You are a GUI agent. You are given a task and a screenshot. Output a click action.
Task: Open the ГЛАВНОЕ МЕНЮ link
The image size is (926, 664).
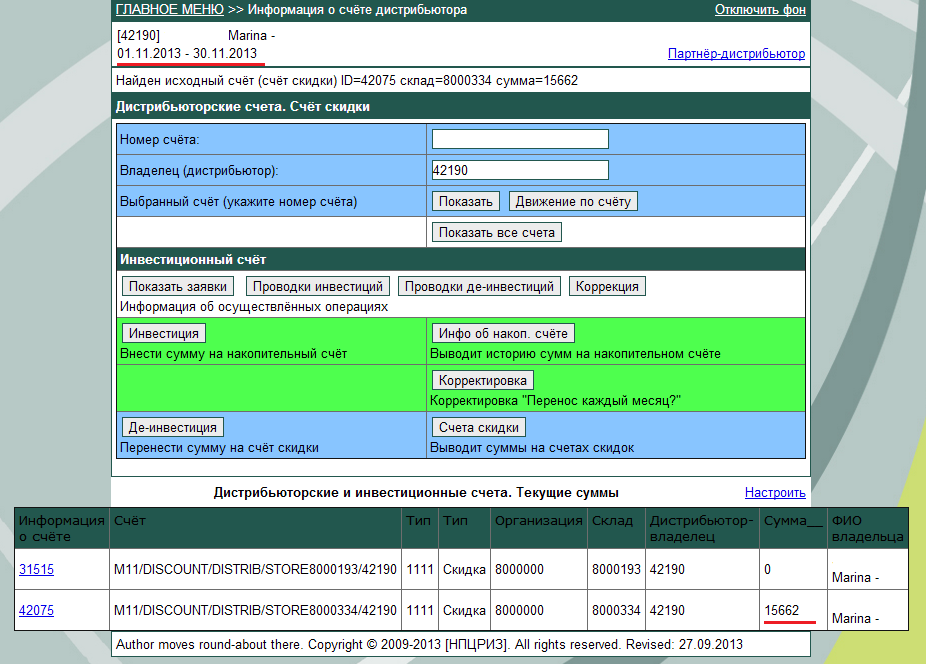coord(169,9)
